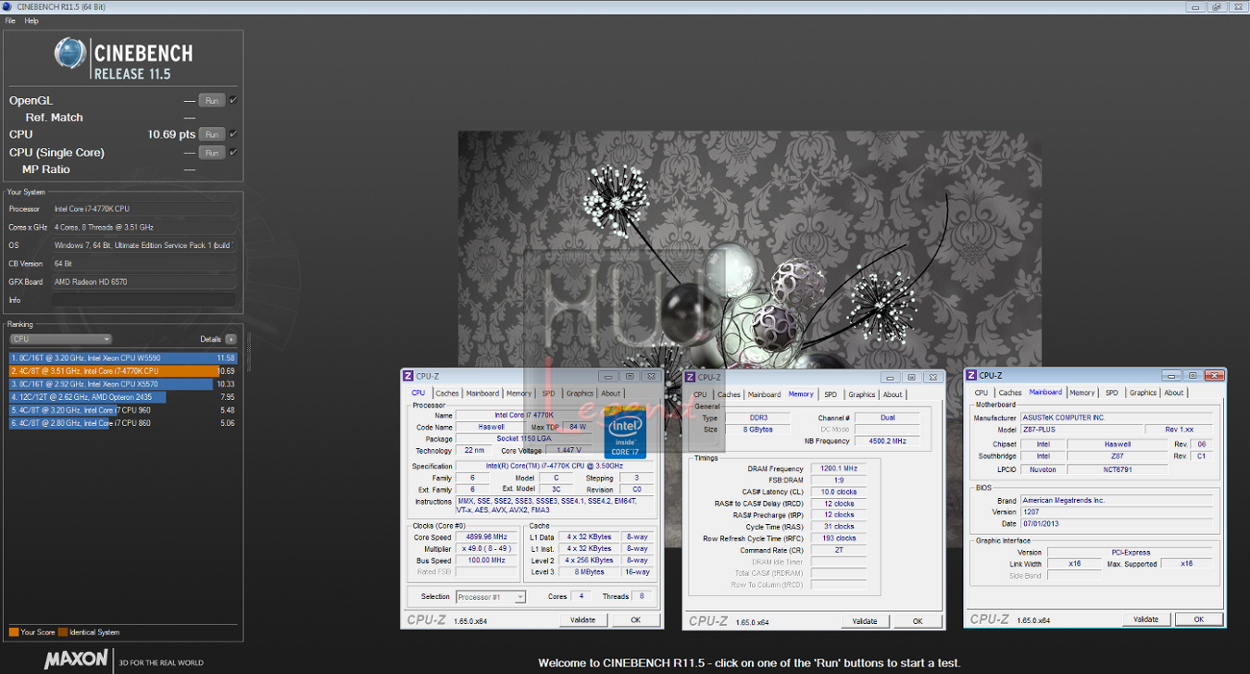The image size is (1250, 674).
Task: Open the Processor #1 selection dropdown
Action: (490, 597)
